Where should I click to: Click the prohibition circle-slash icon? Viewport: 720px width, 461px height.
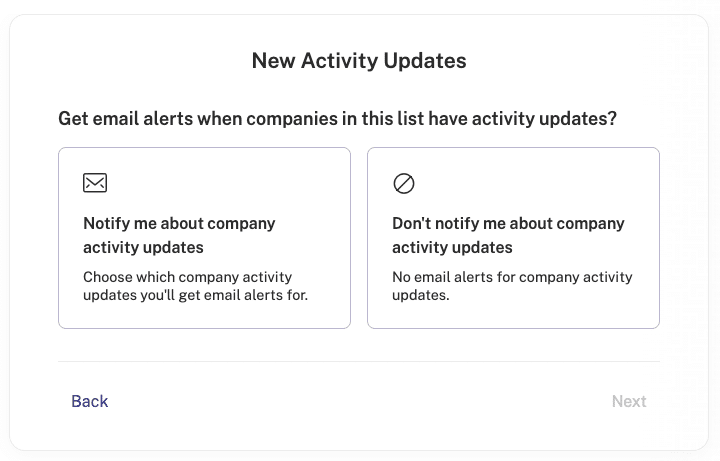click(404, 183)
